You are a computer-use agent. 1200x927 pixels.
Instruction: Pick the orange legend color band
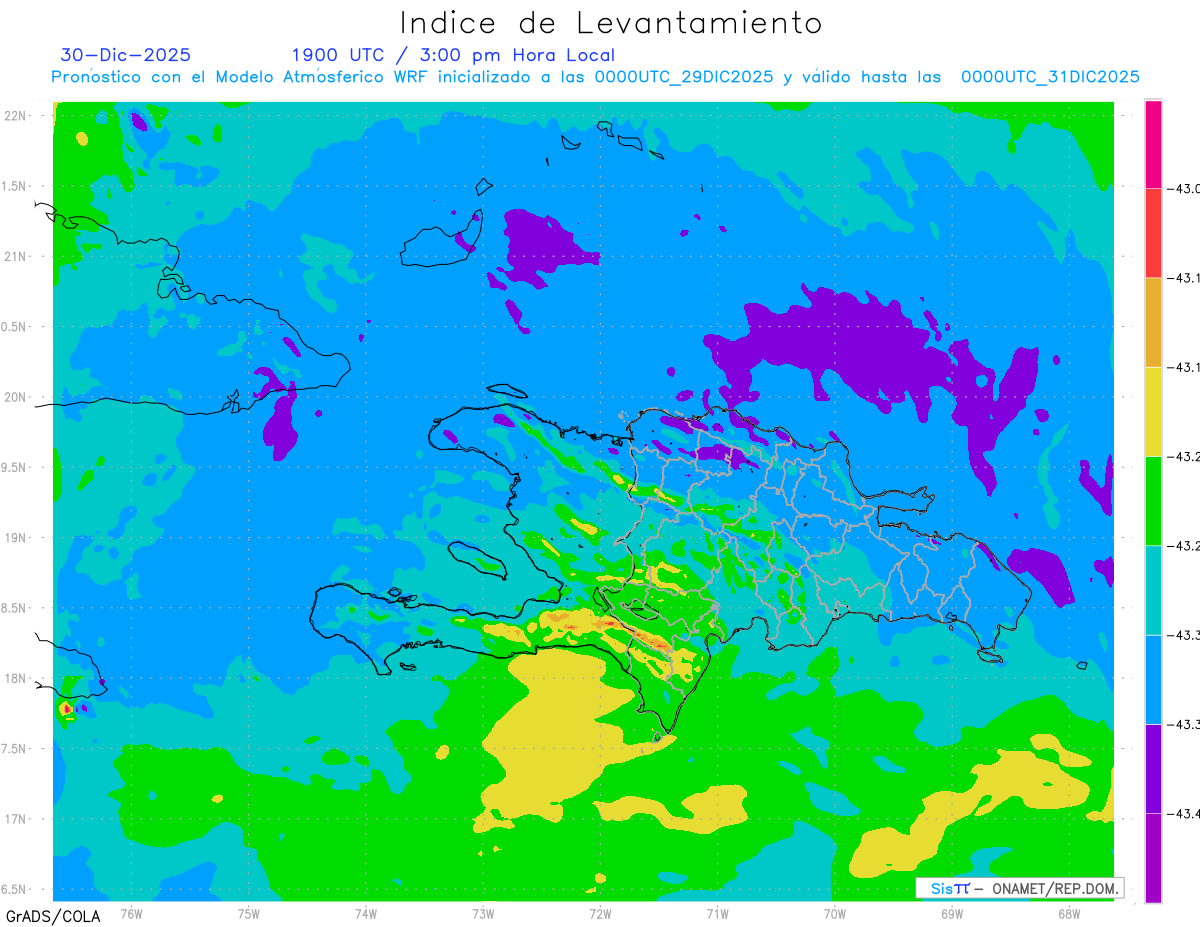point(1153,322)
